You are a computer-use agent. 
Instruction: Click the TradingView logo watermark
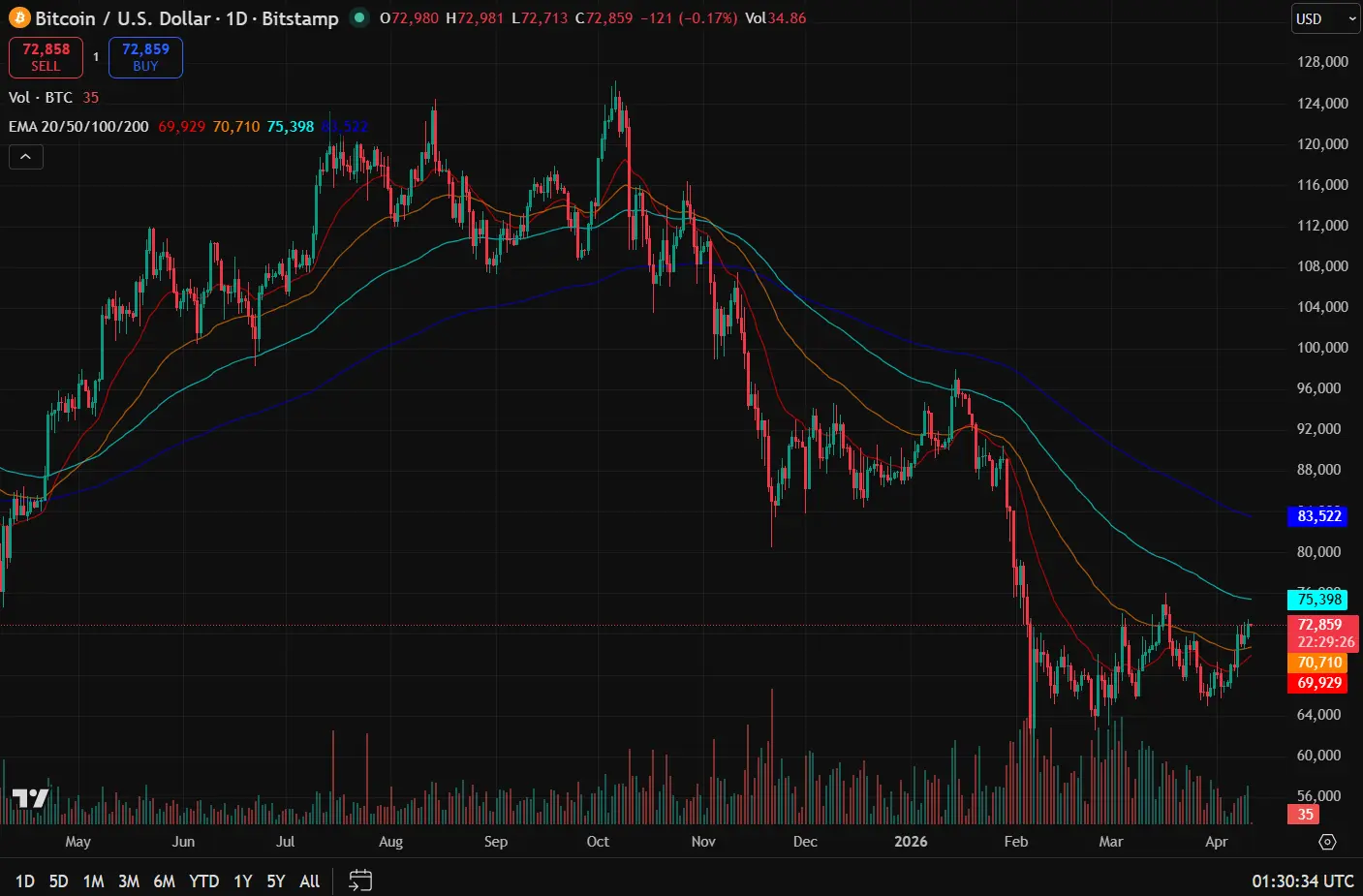(32, 796)
